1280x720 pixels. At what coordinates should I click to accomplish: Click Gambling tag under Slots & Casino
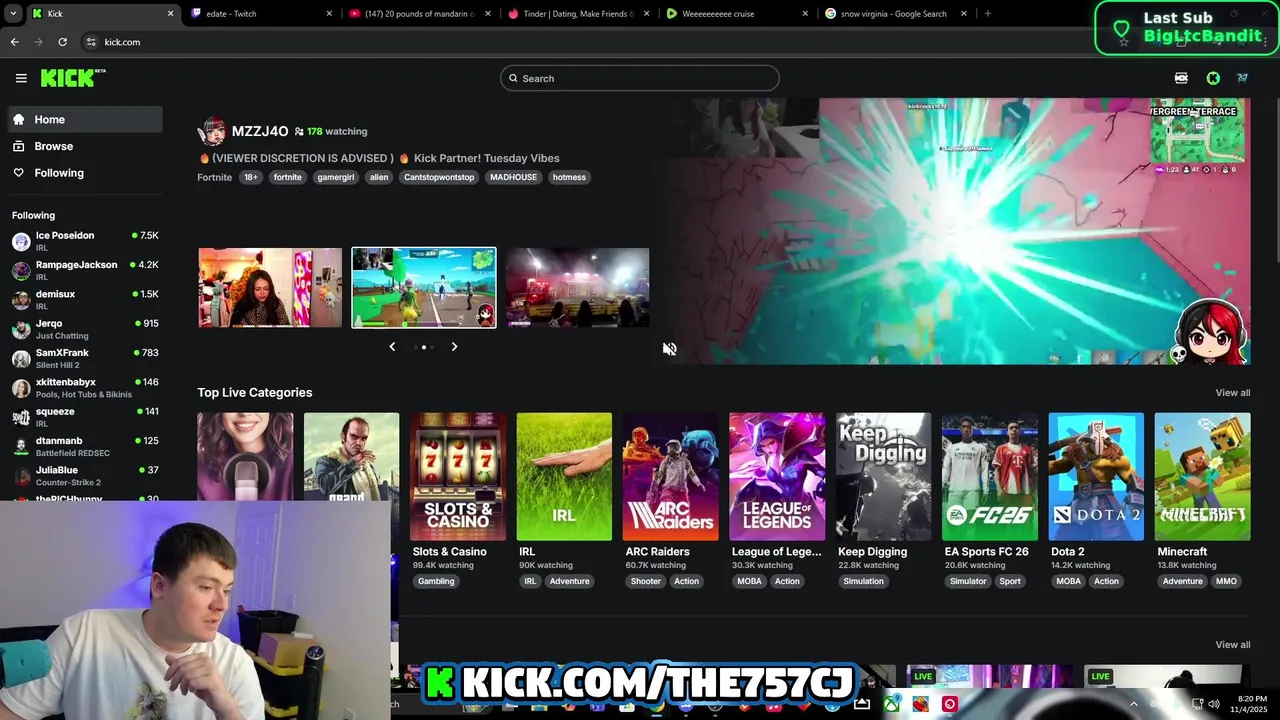pyautogui.click(x=436, y=581)
